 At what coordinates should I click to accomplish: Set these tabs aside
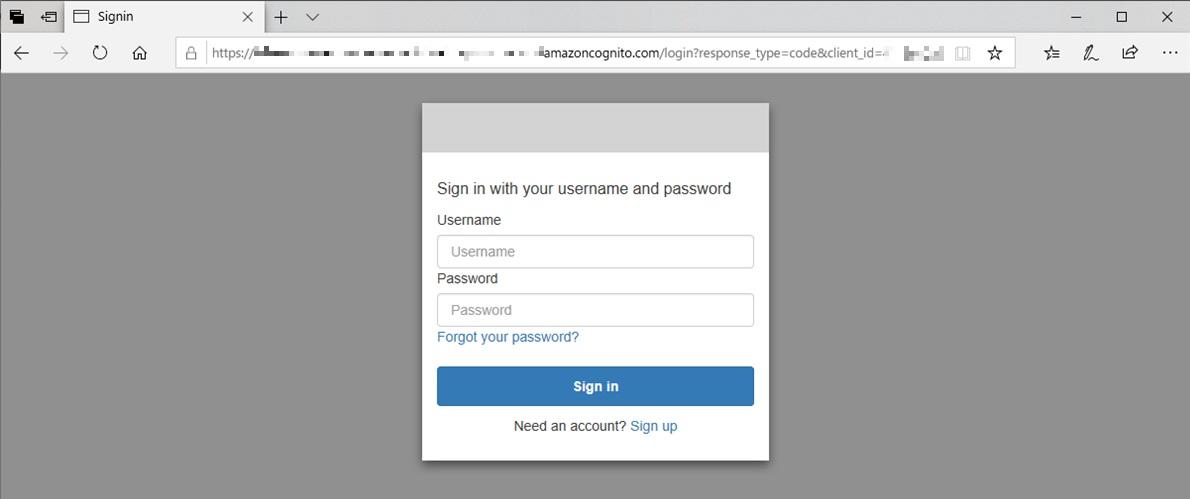click(48, 17)
